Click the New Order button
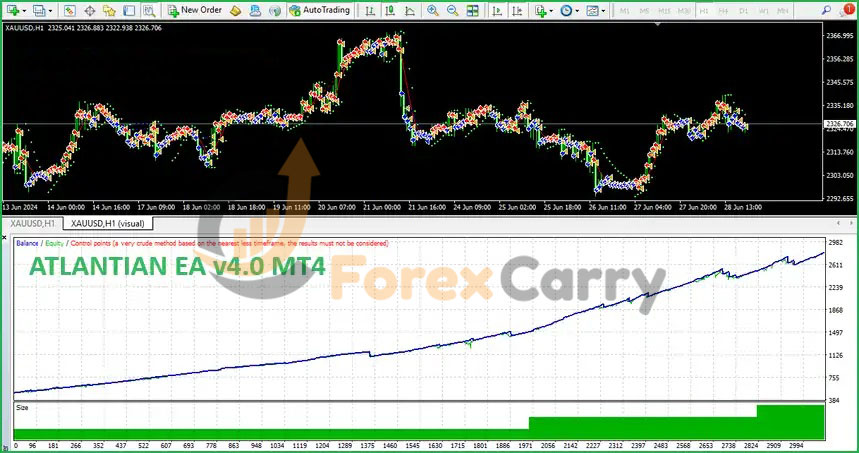The width and height of the screenshot is (859, 453). (195, 10)
